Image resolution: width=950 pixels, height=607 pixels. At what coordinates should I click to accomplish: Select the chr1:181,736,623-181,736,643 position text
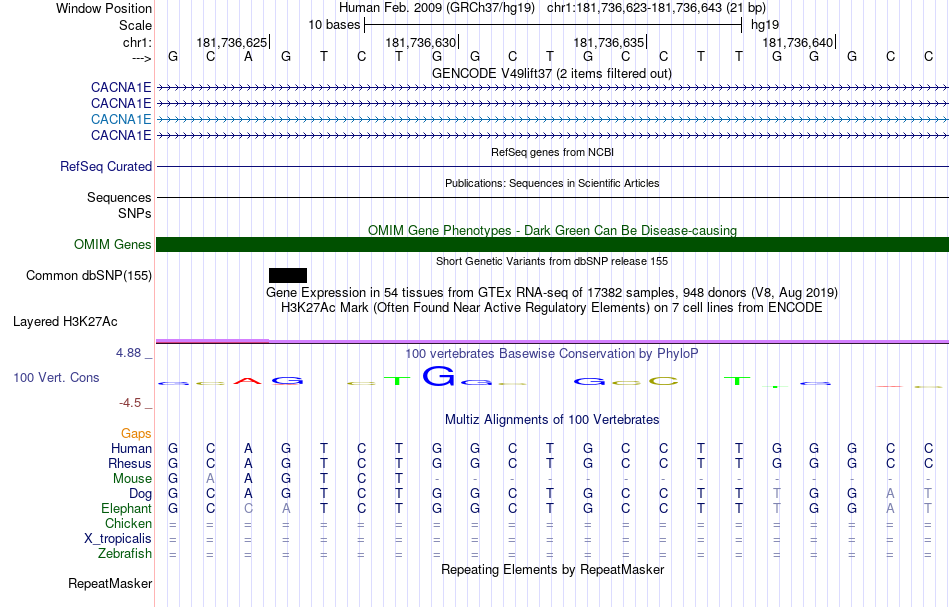(x=656, y=8)
